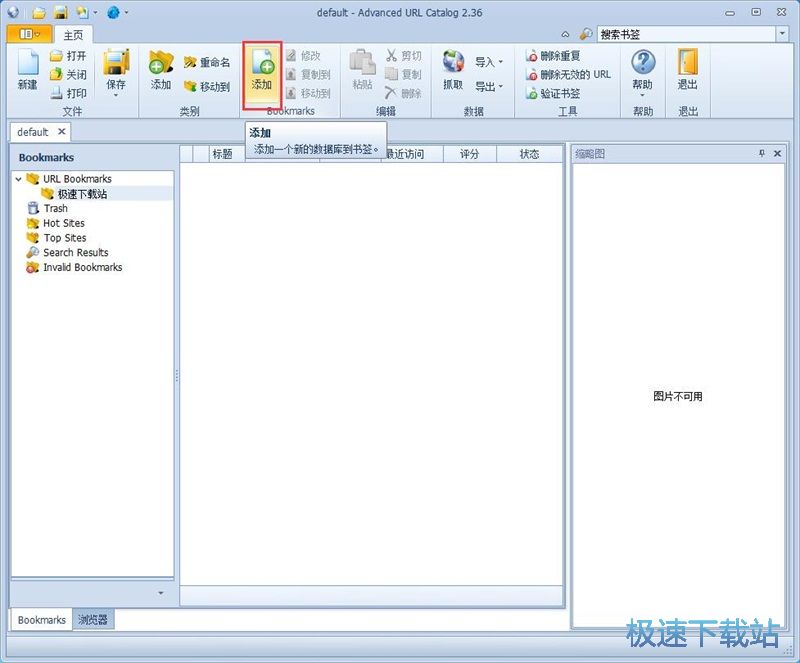
Task: Click in the 搜索书签 search field
Action: pos(686,34)
